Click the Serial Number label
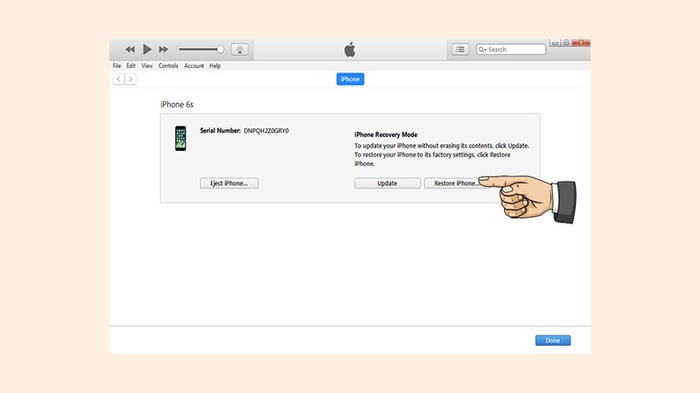 pyautogui.click(x=220, y=131)
